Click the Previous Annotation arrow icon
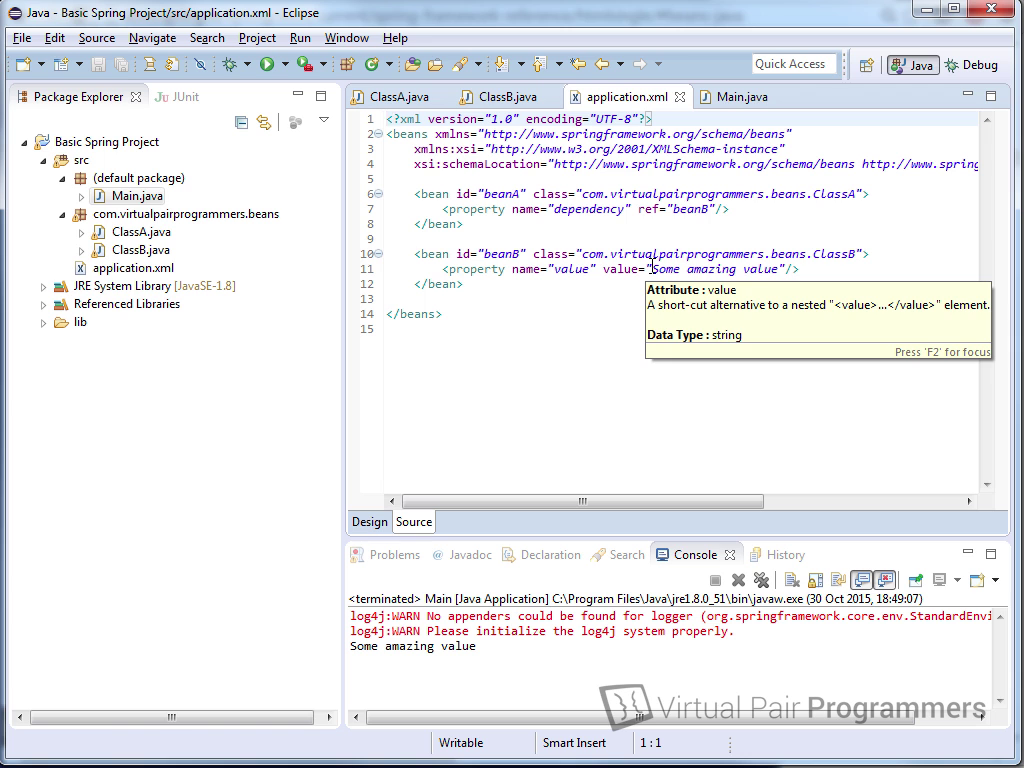The height and width of the screenshot is (768, 1024). (x=539, y=64)
